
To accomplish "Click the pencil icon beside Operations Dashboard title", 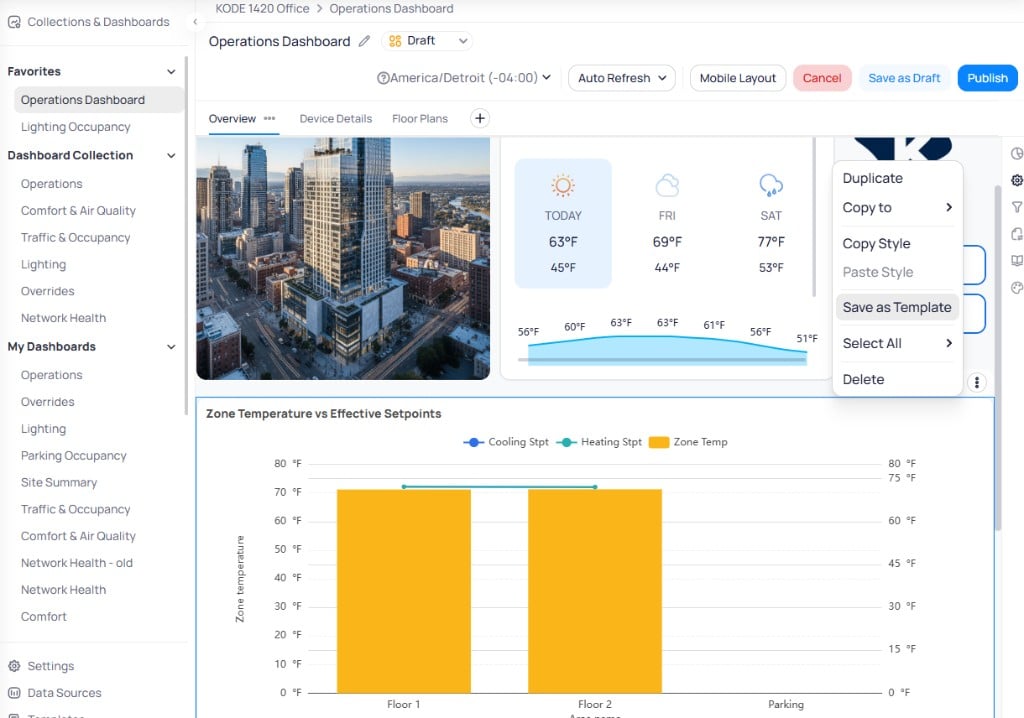I will pyautogui.click(x=364, y=41).
